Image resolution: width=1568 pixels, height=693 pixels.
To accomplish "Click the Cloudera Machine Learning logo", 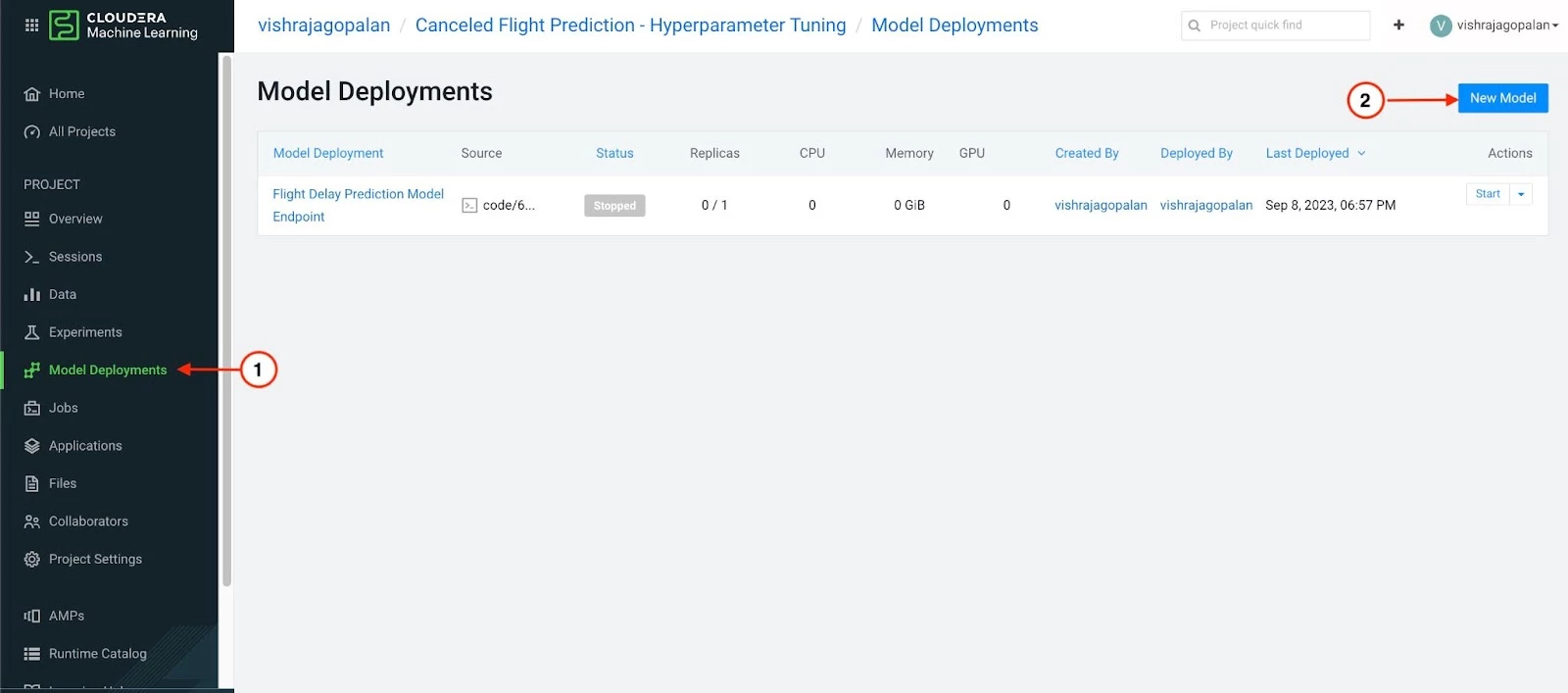I will tap(123, 25).
